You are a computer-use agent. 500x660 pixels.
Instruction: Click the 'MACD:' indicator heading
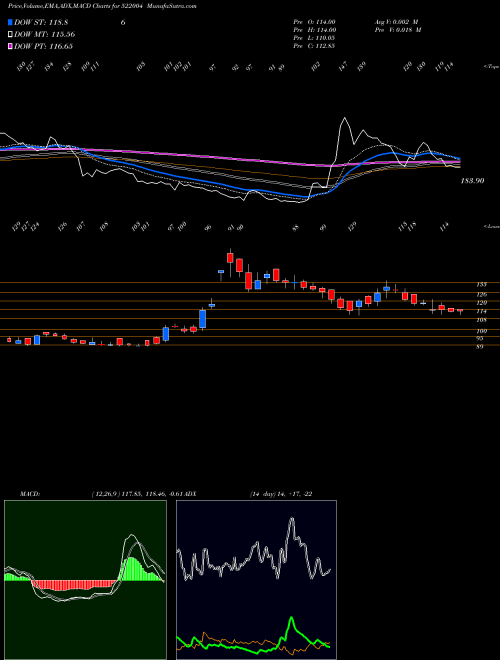tap(30, 494)
